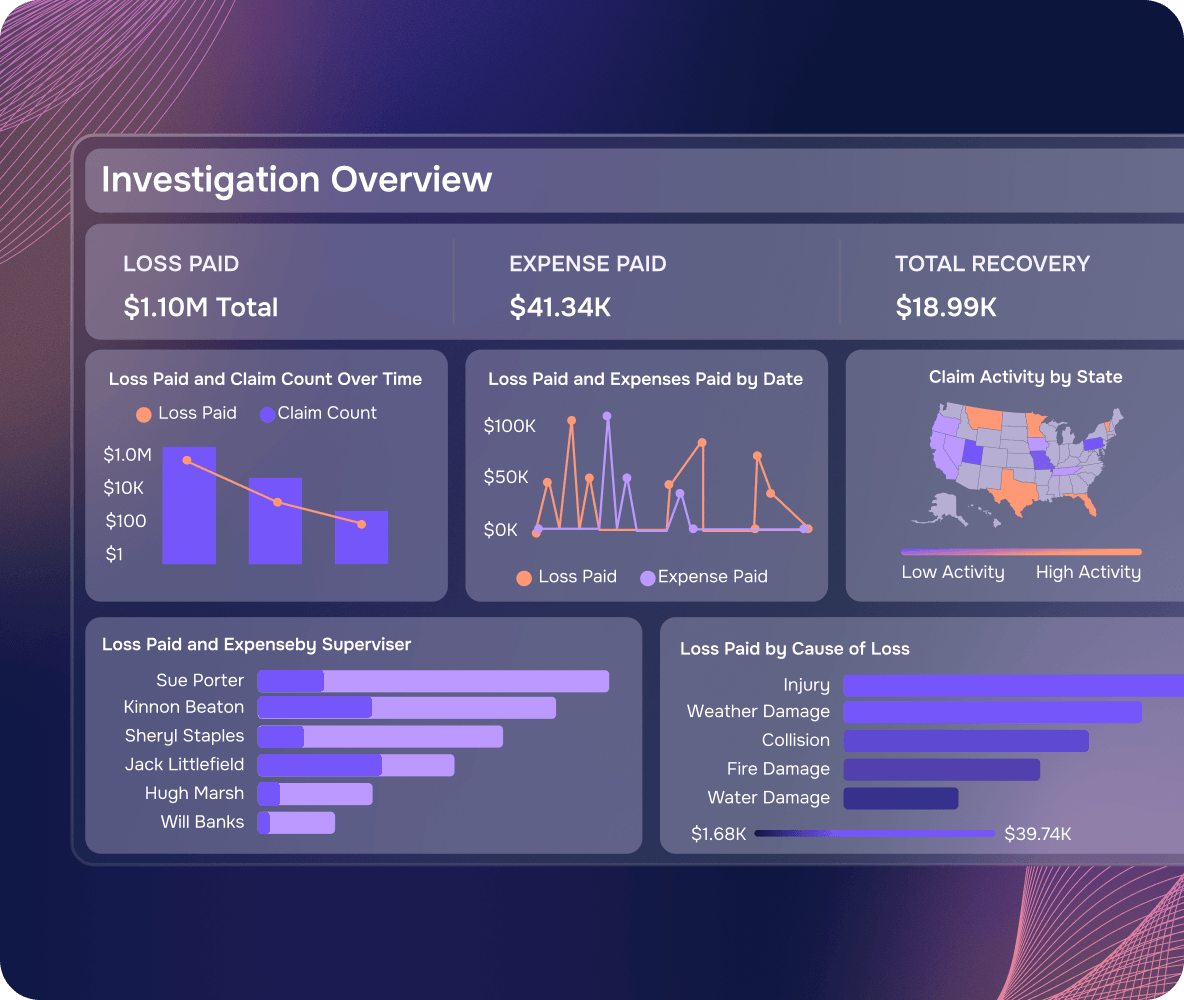
Task: Select the TOTAL RECOVERY label
Action: (x=992, y=264)
